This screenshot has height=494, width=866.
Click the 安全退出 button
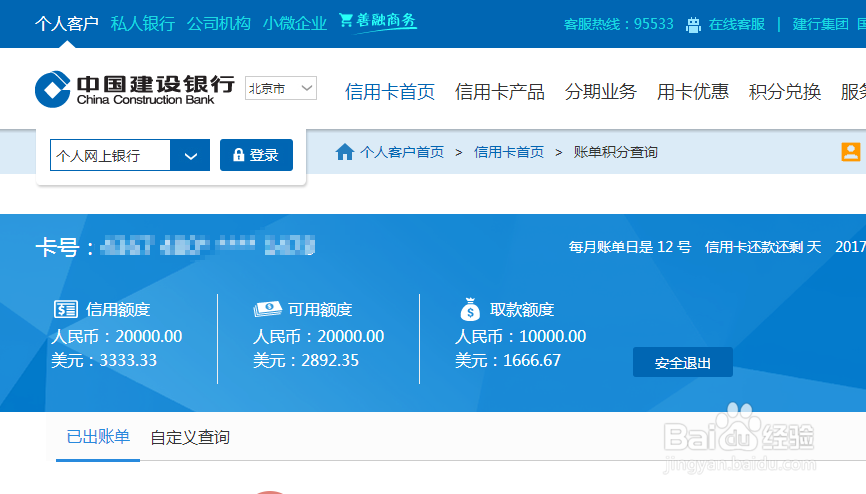683,362
